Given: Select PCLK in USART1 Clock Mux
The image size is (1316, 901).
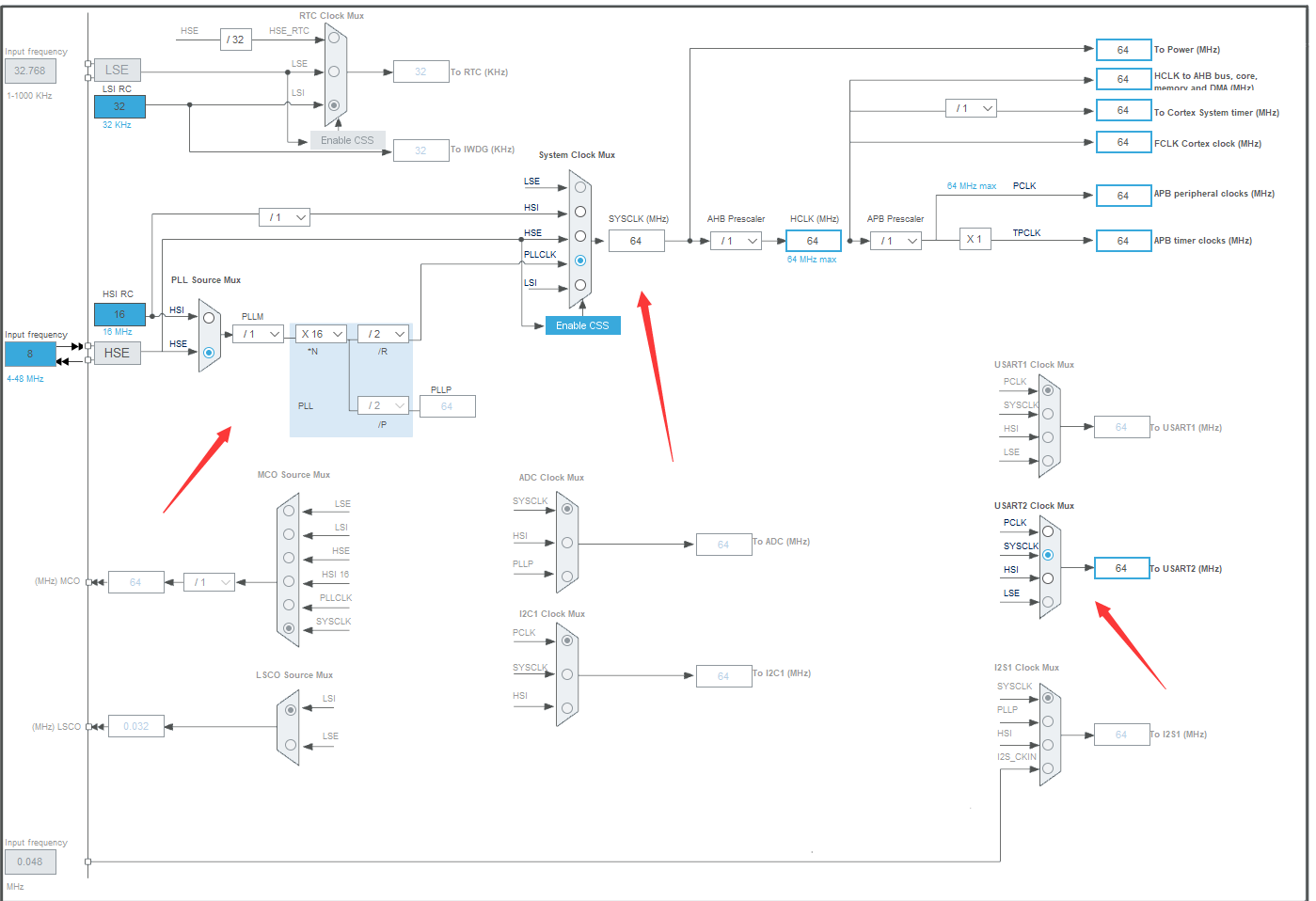Looking at the screenshot, I should click(x=1048, y=390).
